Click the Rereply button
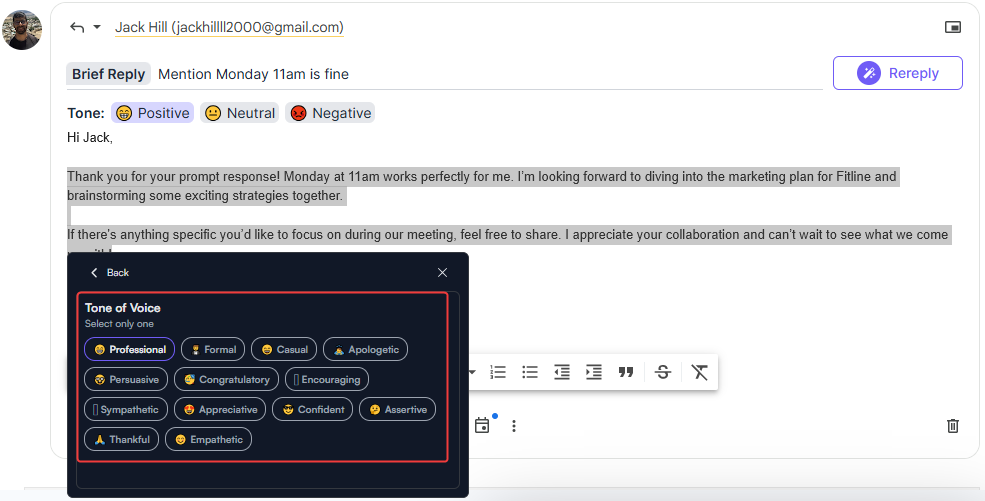Screen dimensions: 985x501 point(897,73)
